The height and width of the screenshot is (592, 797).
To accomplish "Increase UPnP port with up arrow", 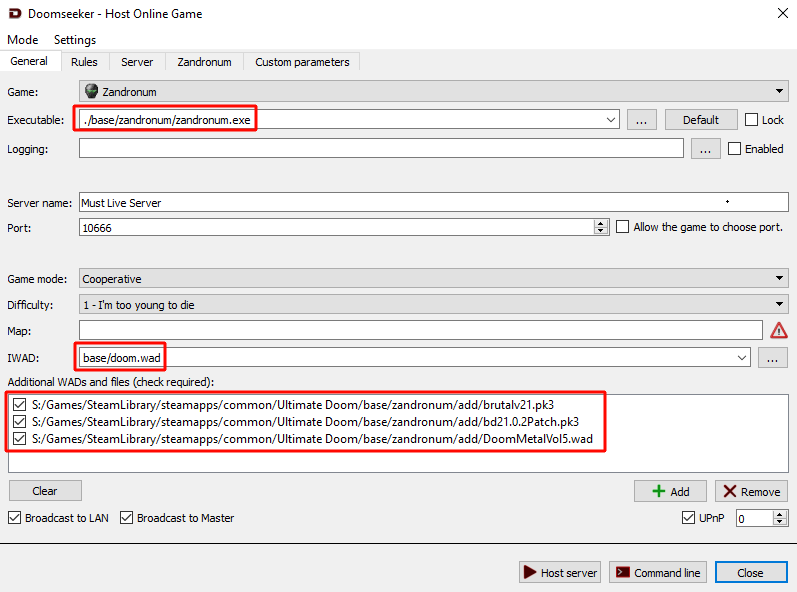I will pyautogui.click(x=780, y=514).
